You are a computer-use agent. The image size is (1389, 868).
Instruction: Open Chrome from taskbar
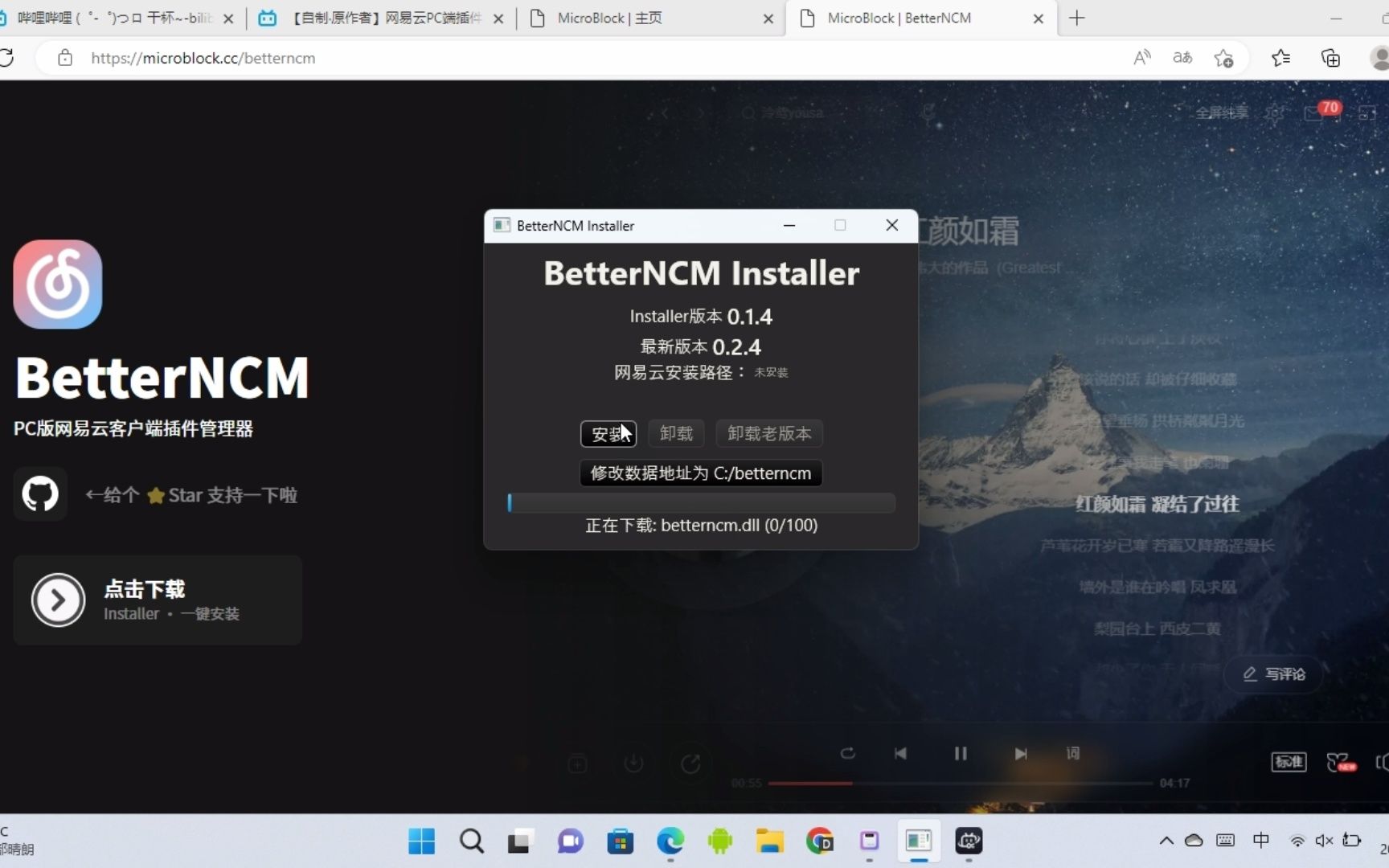tap(819, 841)
